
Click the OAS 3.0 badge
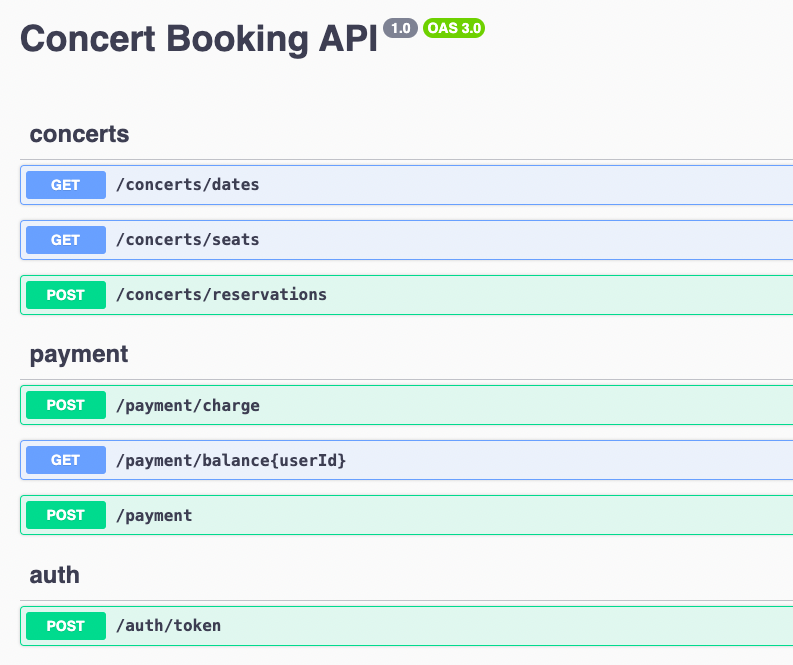(454, 28)
